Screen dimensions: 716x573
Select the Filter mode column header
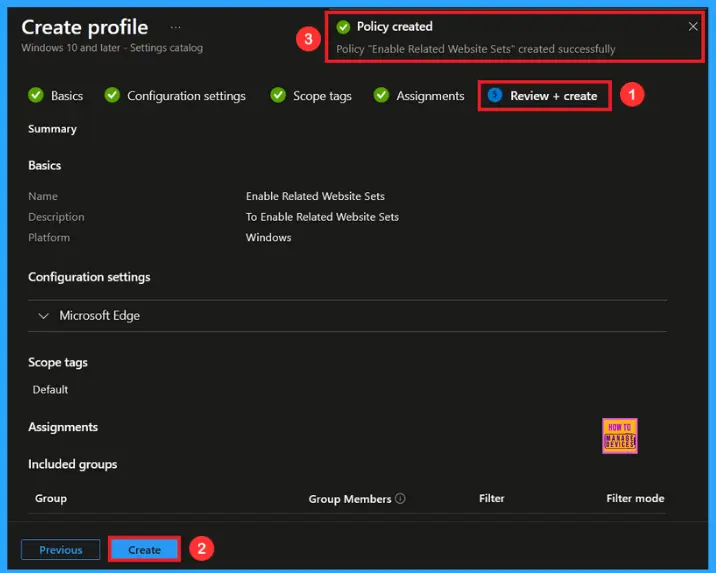(635, 499)
